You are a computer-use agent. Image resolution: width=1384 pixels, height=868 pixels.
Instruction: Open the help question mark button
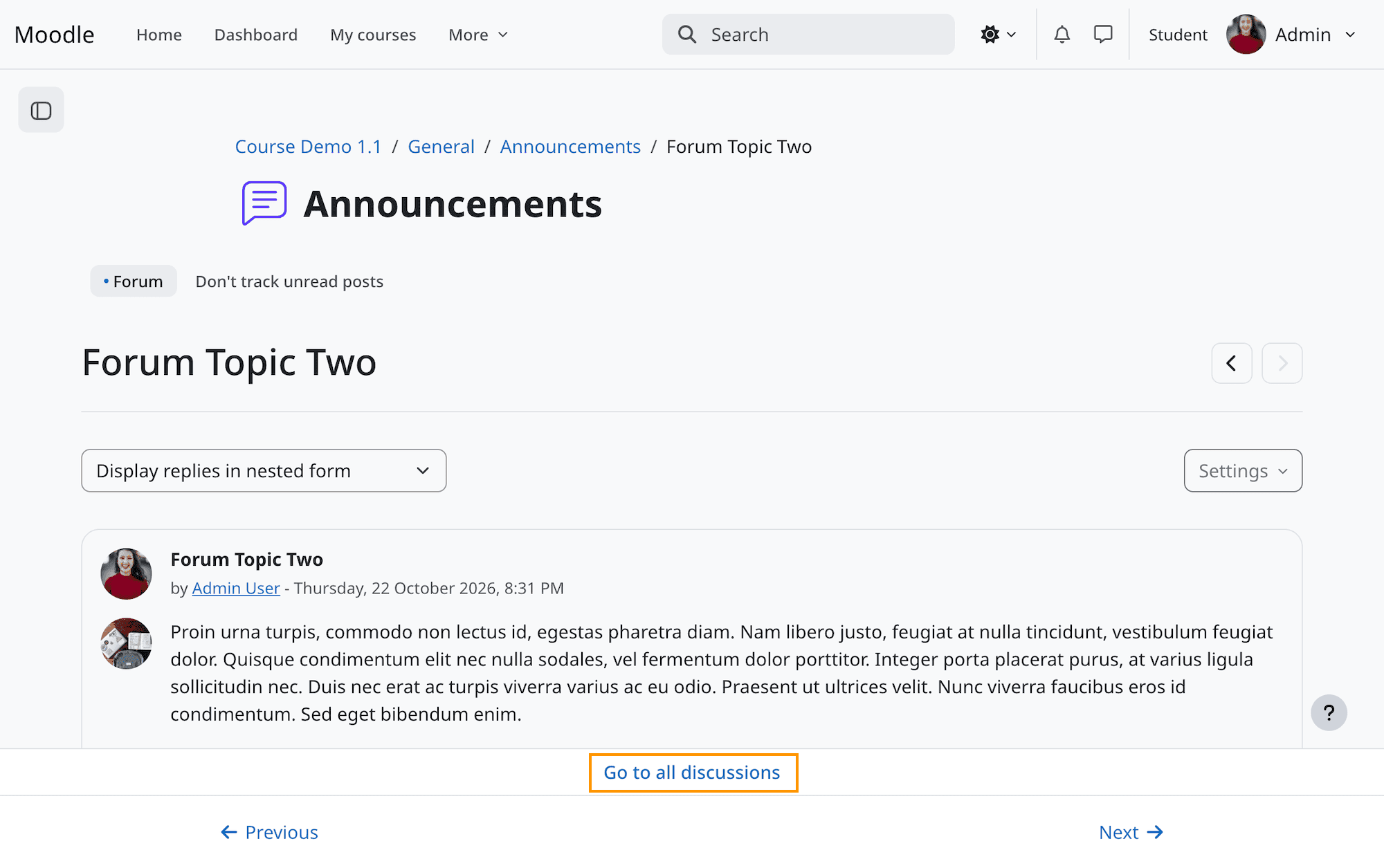[1329, 712]
